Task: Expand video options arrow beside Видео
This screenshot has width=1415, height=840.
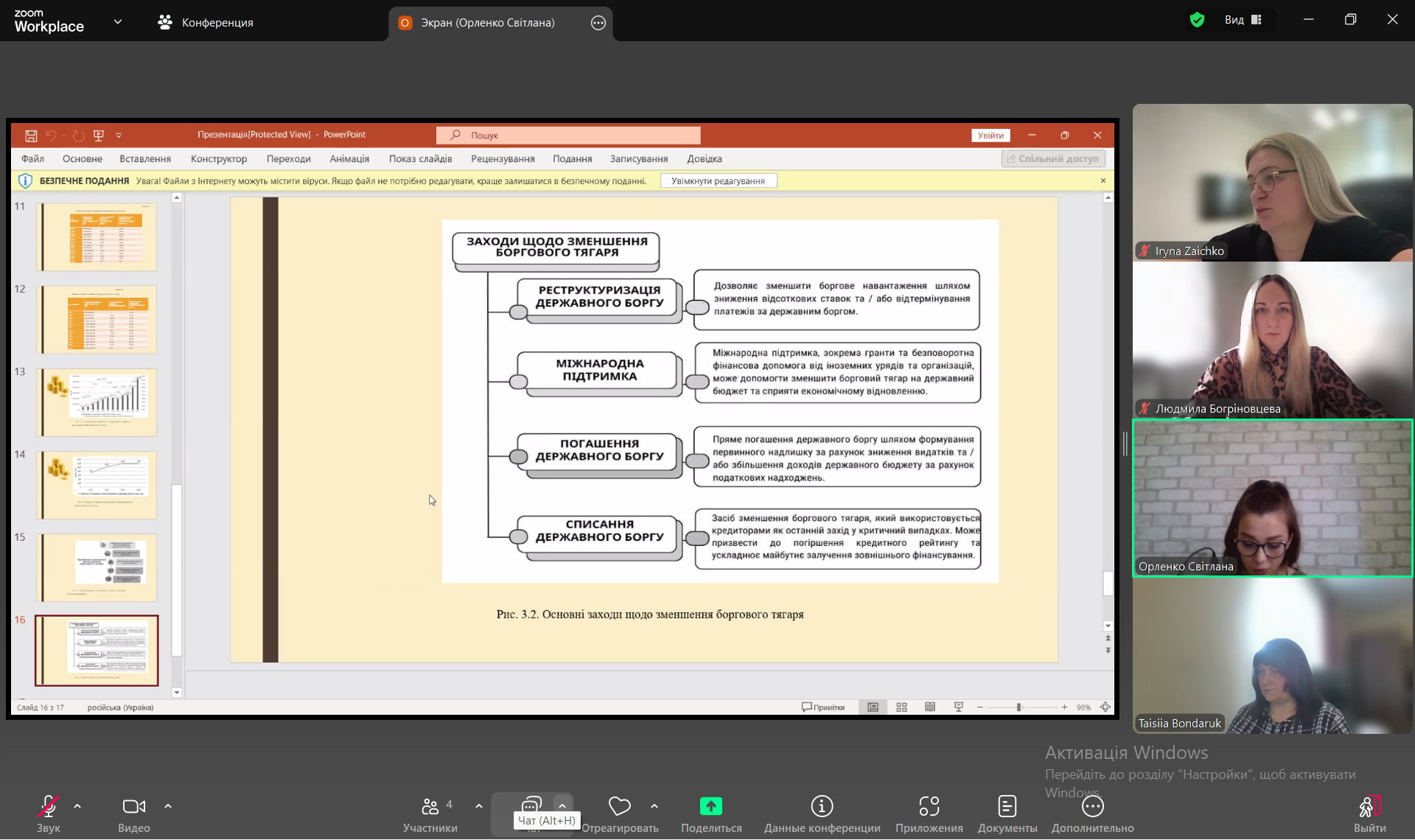Action: point(168,807)
